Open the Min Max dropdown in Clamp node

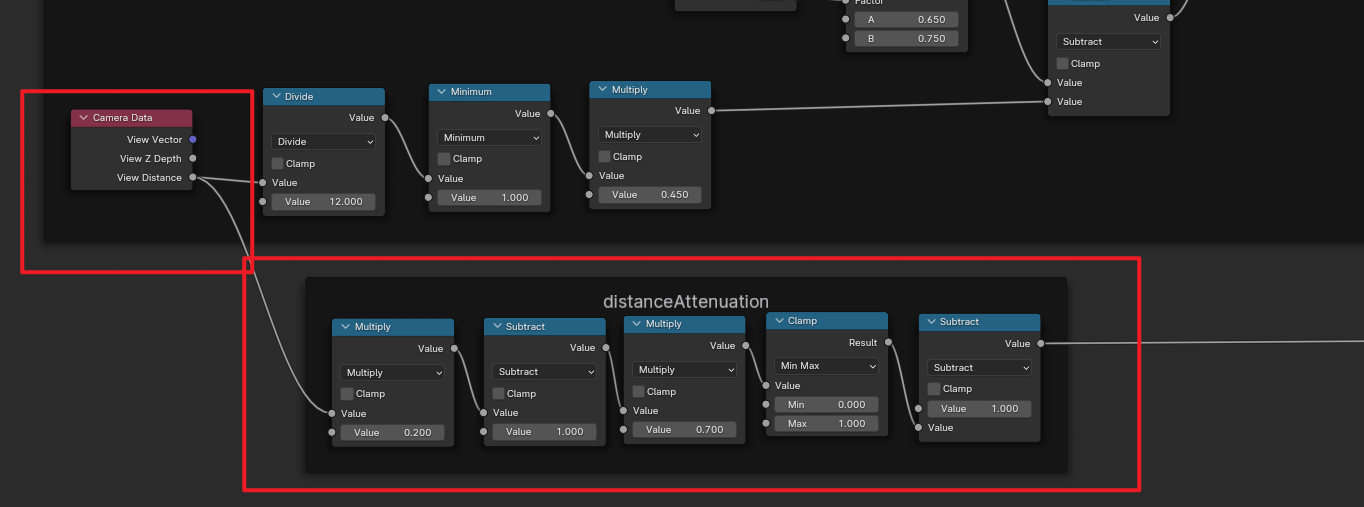click(x=826, y=366)
